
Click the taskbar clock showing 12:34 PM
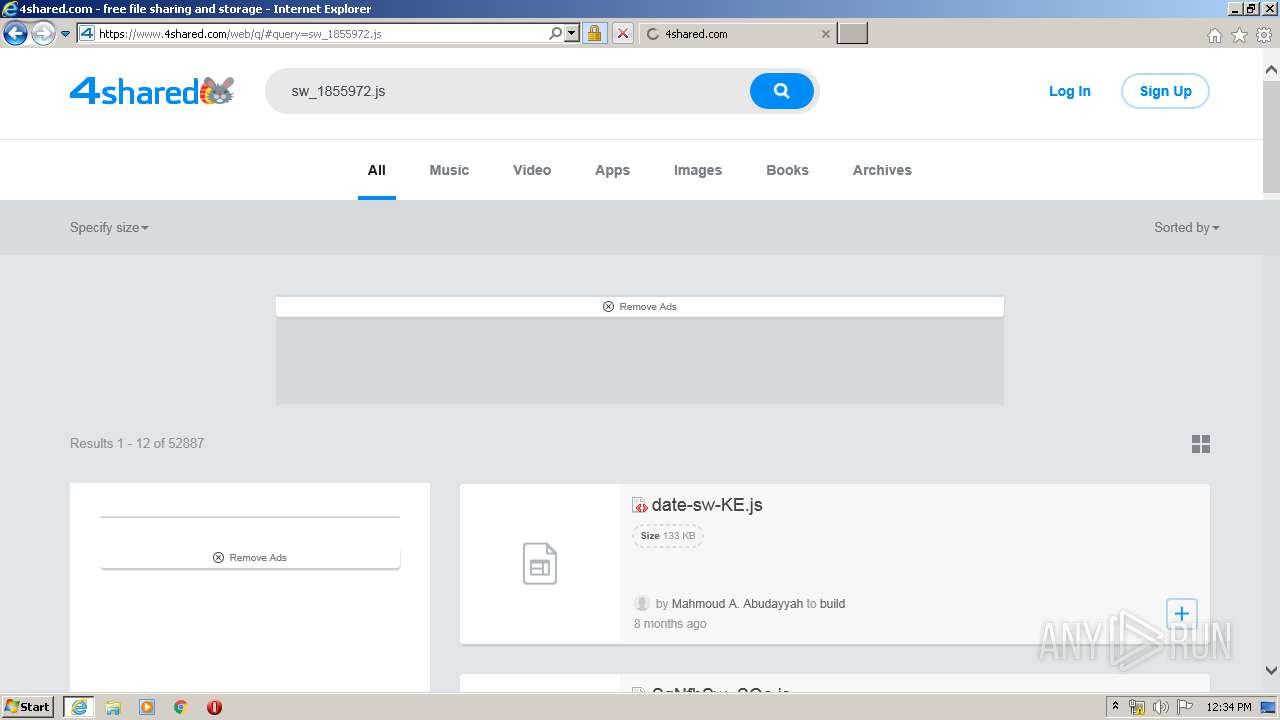(x=1229, y=707)
